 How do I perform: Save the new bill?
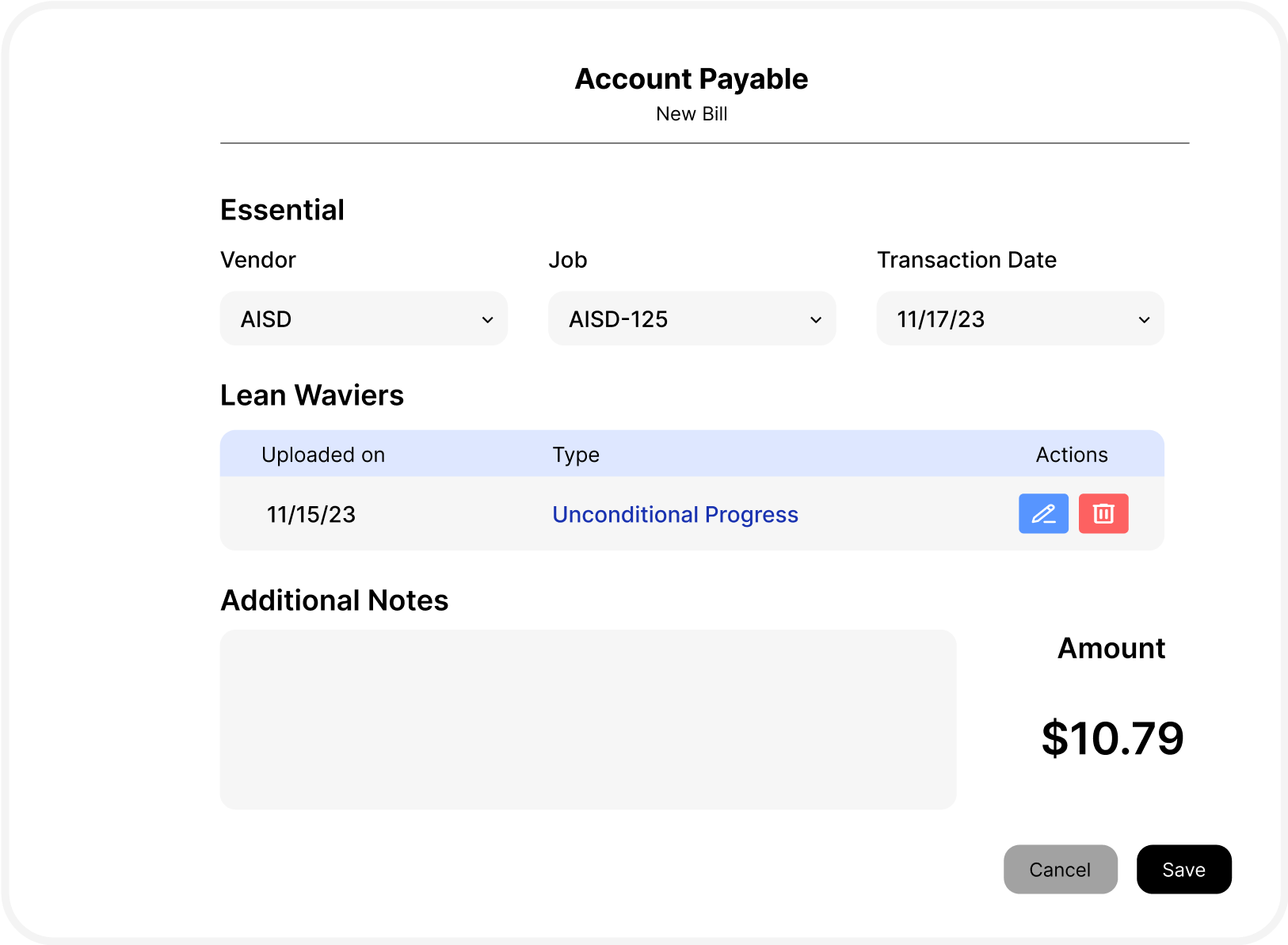tap(1183, 870)
